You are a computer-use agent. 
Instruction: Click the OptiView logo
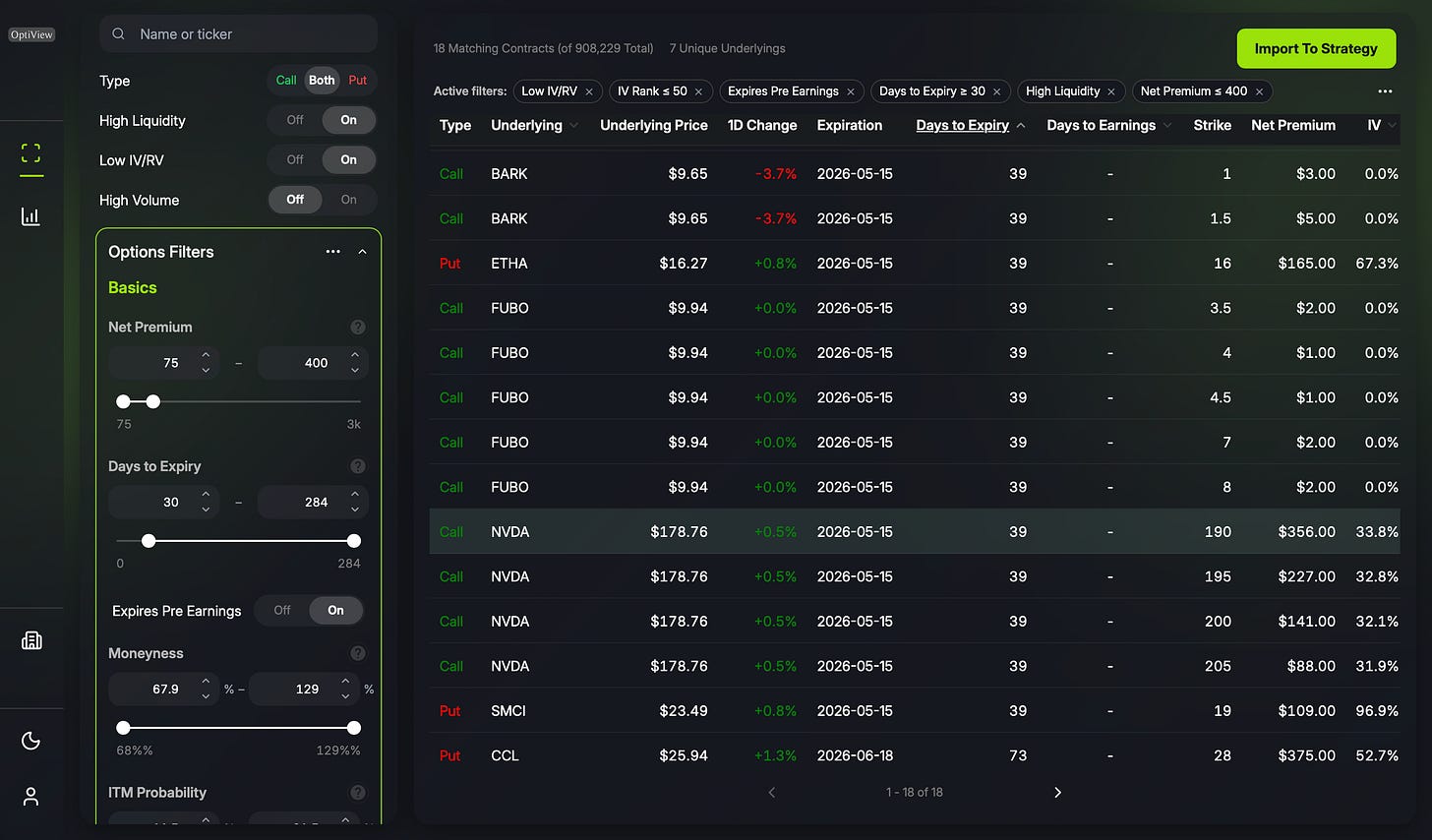coord(31,34)
